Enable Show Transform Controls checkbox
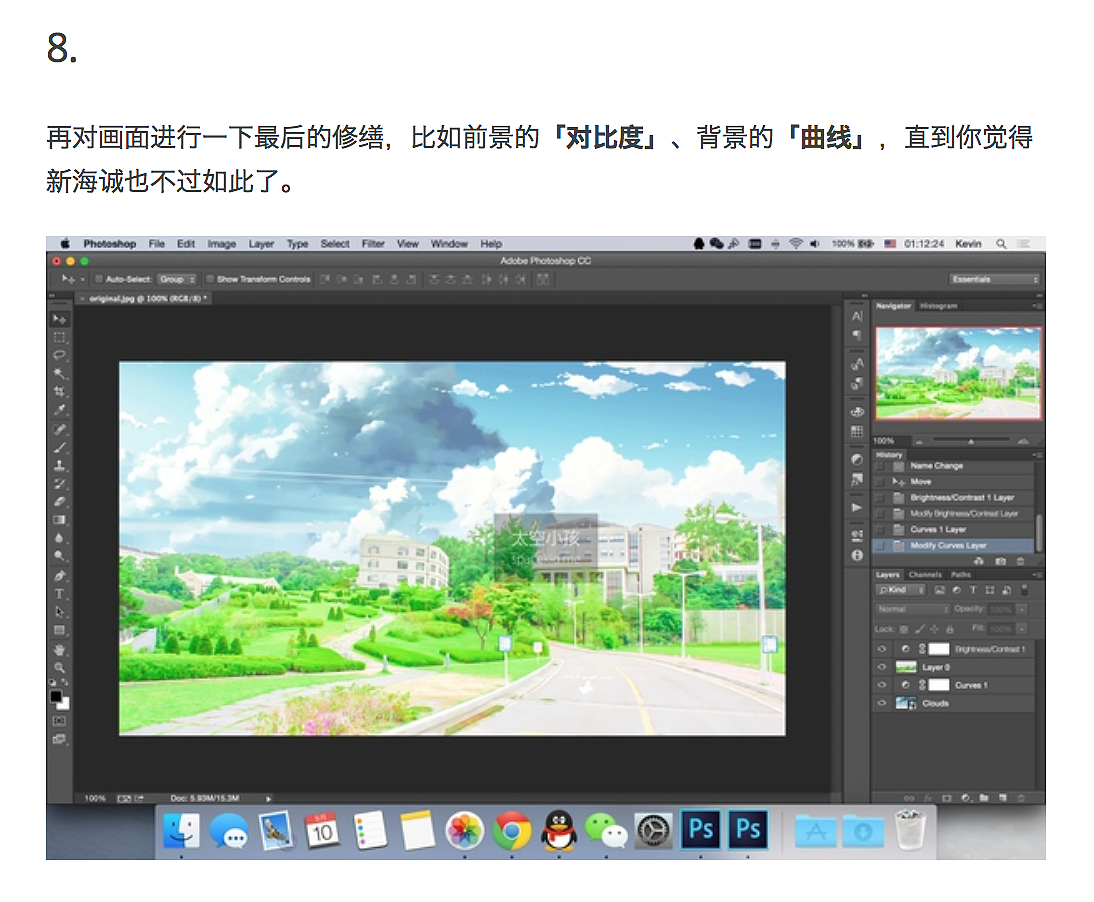Screen dimensions: 1094x902 (x=209, y=279)
